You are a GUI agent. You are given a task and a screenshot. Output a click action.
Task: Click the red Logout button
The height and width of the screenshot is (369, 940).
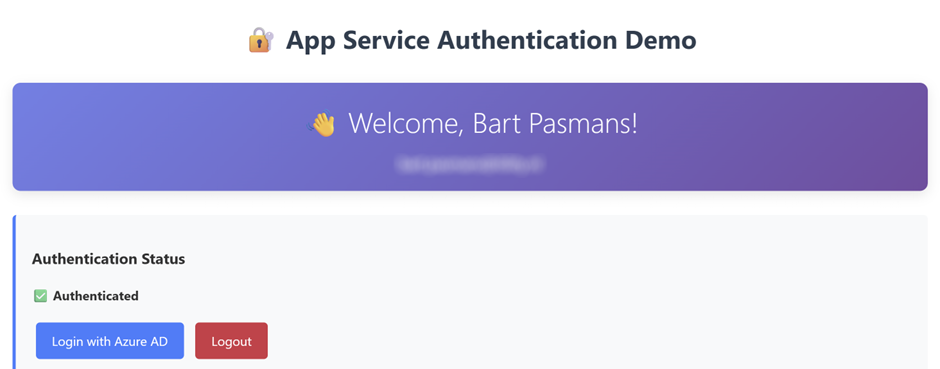pos(231,341)
